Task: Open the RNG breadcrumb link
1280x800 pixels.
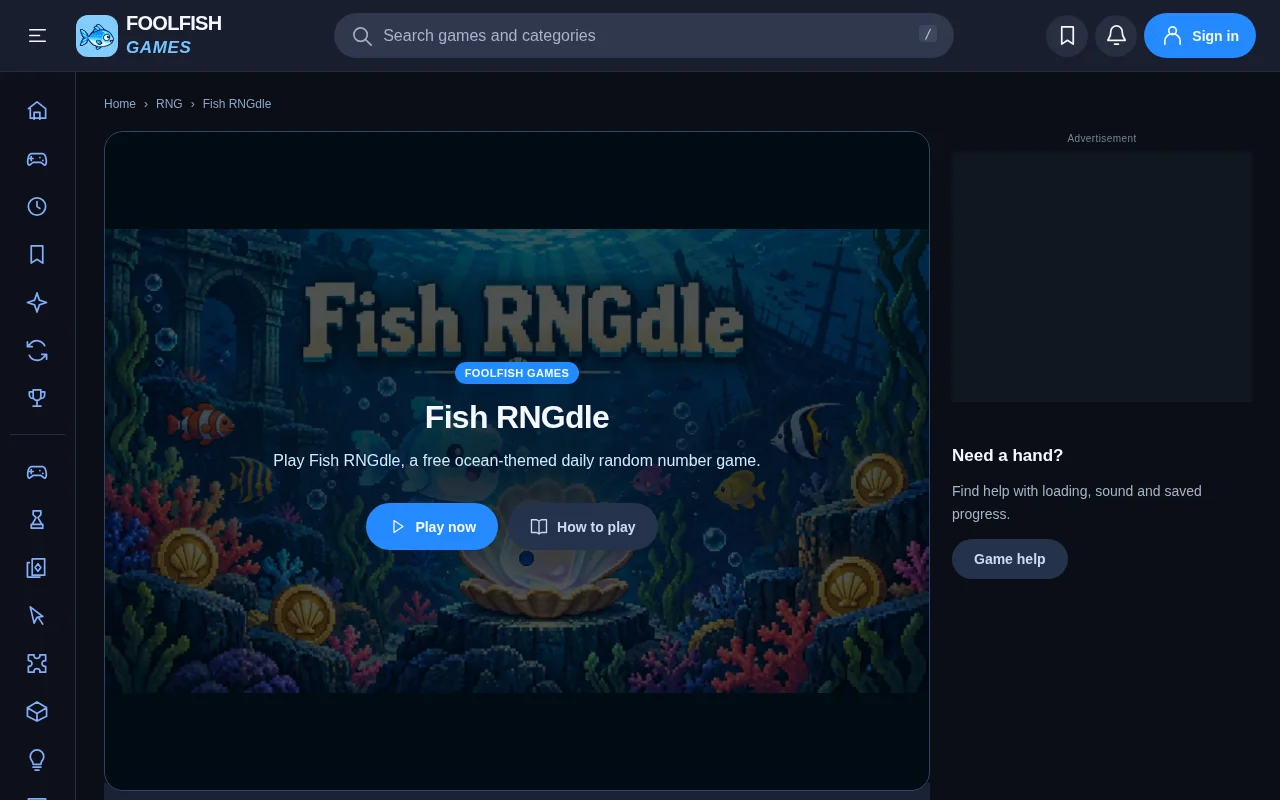Action: 169,104
